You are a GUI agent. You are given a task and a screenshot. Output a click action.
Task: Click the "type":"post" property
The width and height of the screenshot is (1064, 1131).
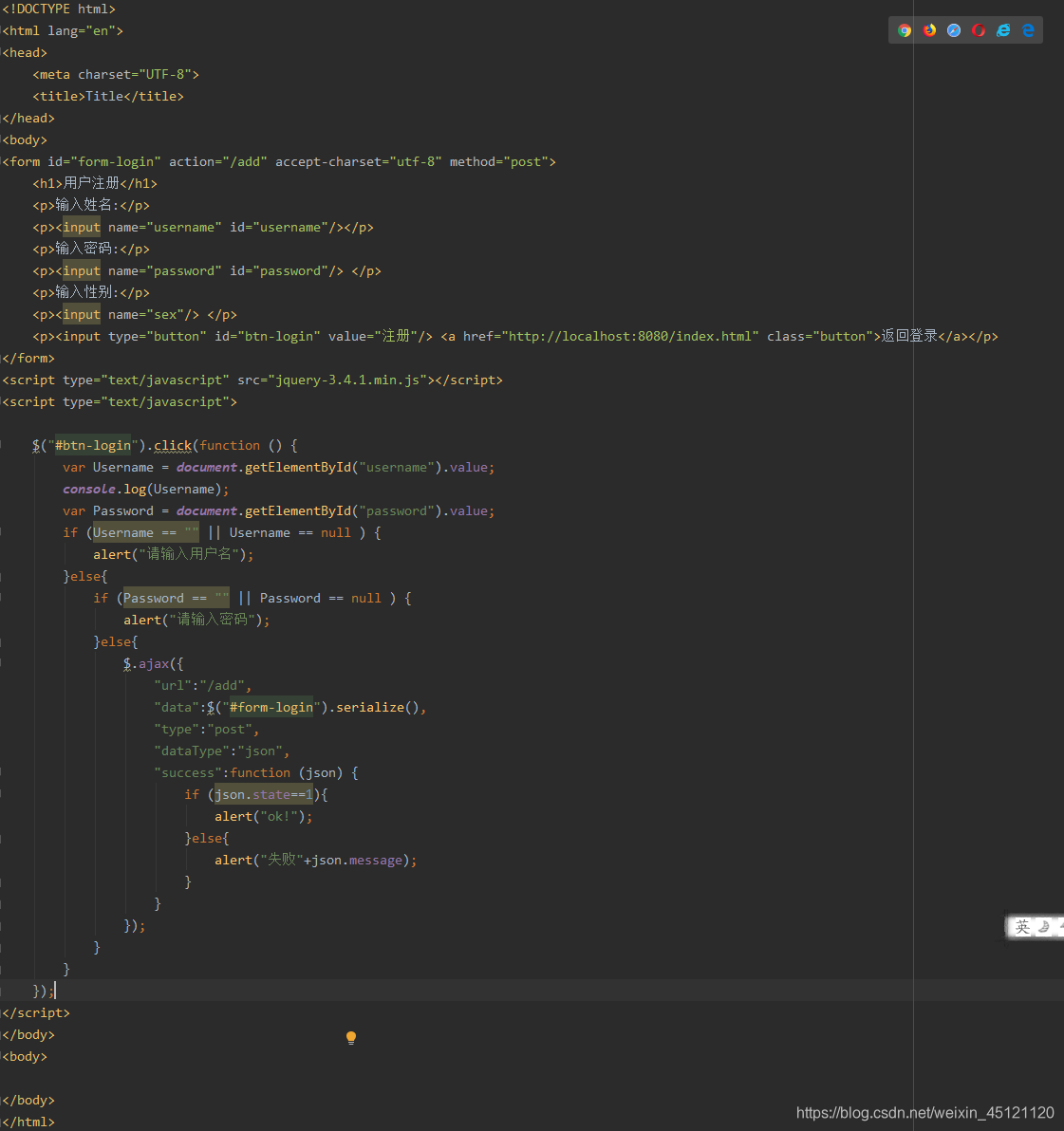[206, 730]
